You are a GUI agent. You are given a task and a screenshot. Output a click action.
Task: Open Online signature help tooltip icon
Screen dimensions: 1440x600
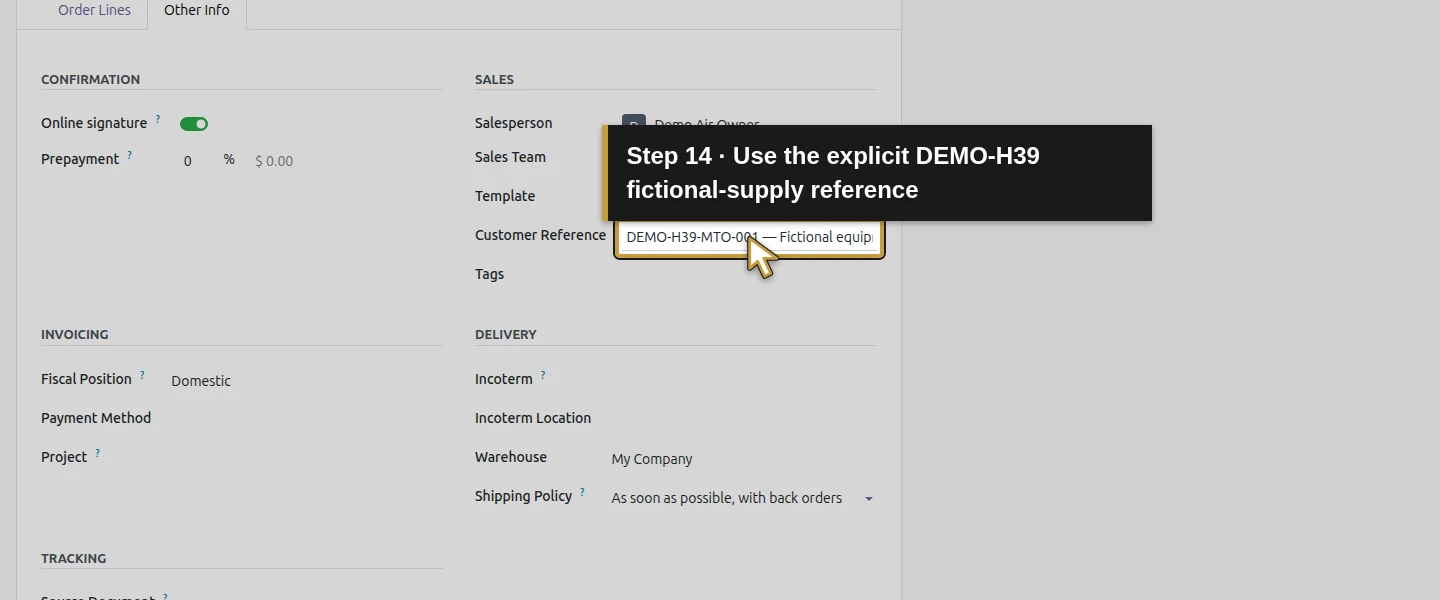[x=158, y=119]
